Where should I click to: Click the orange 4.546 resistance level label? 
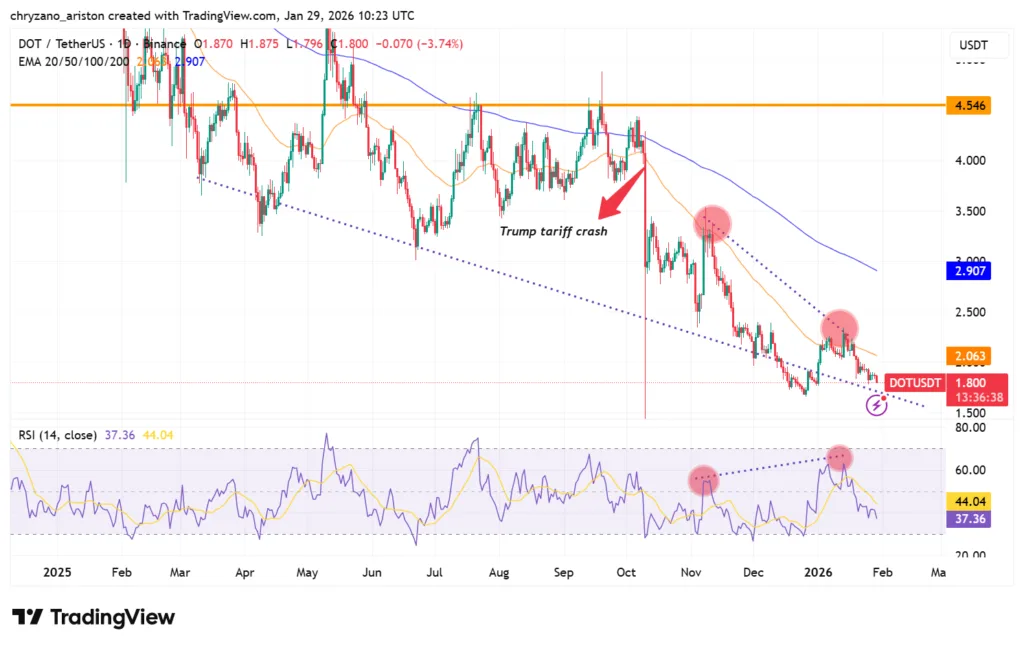point(968,105)
